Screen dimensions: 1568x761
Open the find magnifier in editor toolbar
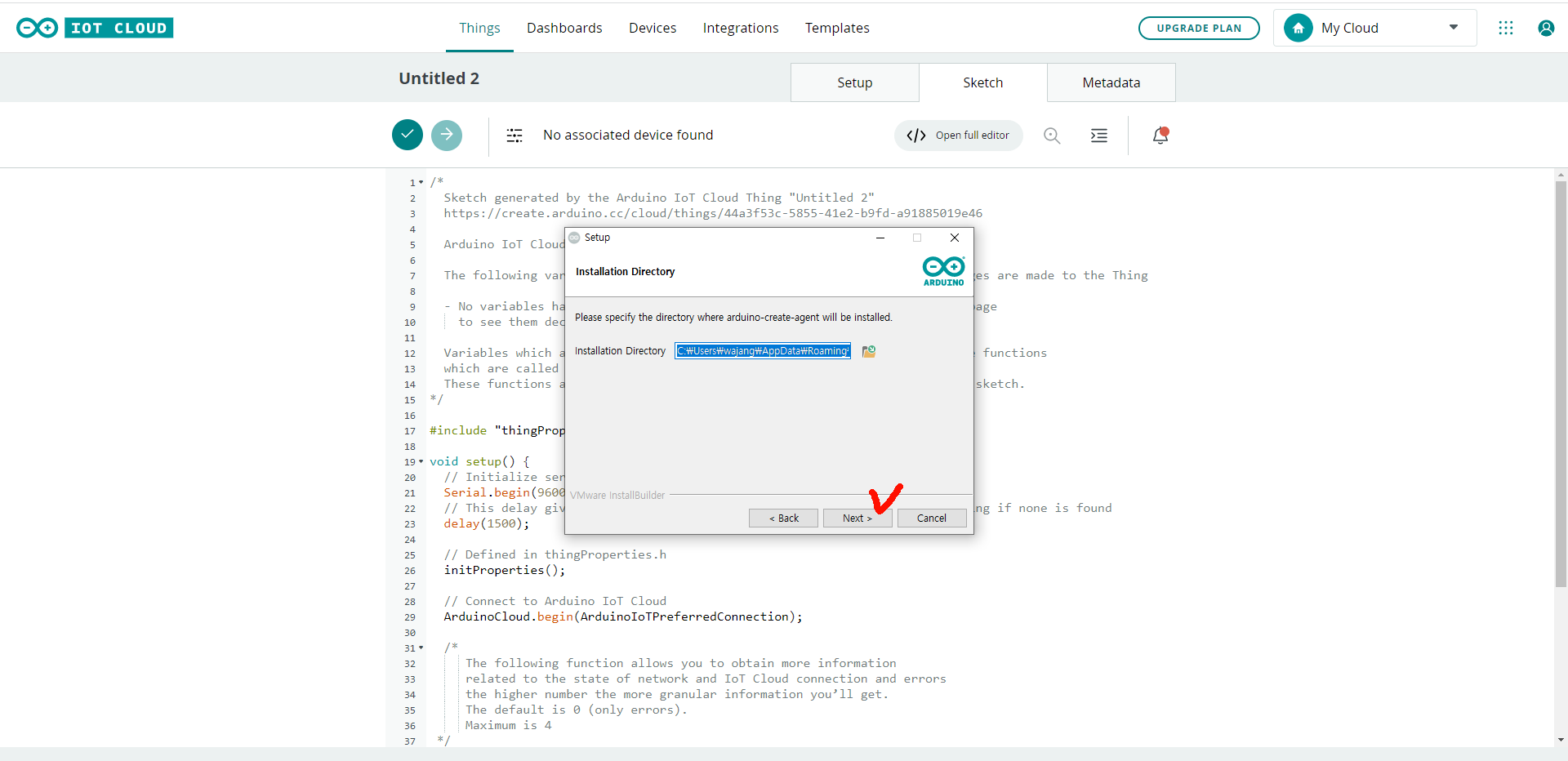point(1052,136)
